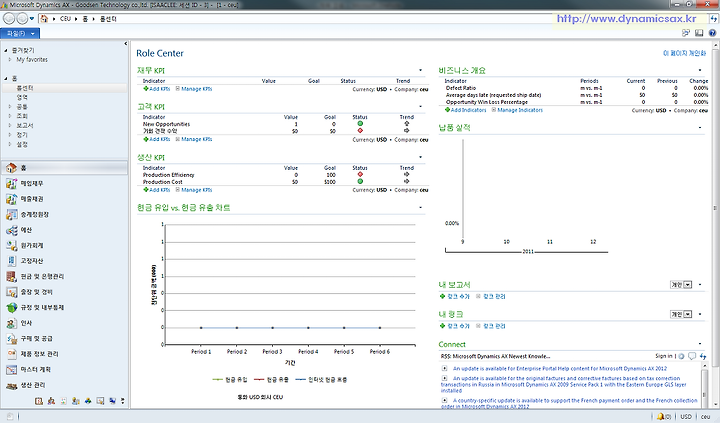Expand the 조회 tree node
720x423 pixels.
point(10,116)
